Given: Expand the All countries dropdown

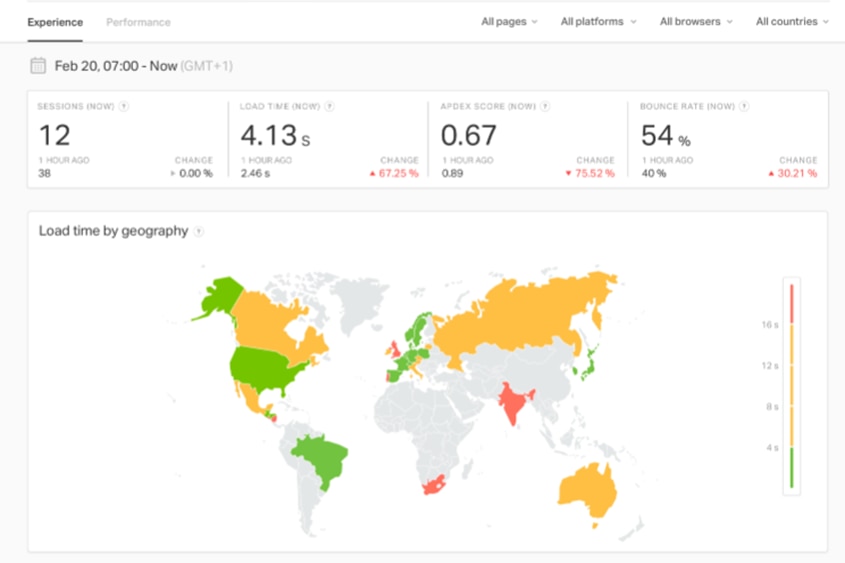Looking at the screenshot, I should pyautogui.click(x=792, y=22).
